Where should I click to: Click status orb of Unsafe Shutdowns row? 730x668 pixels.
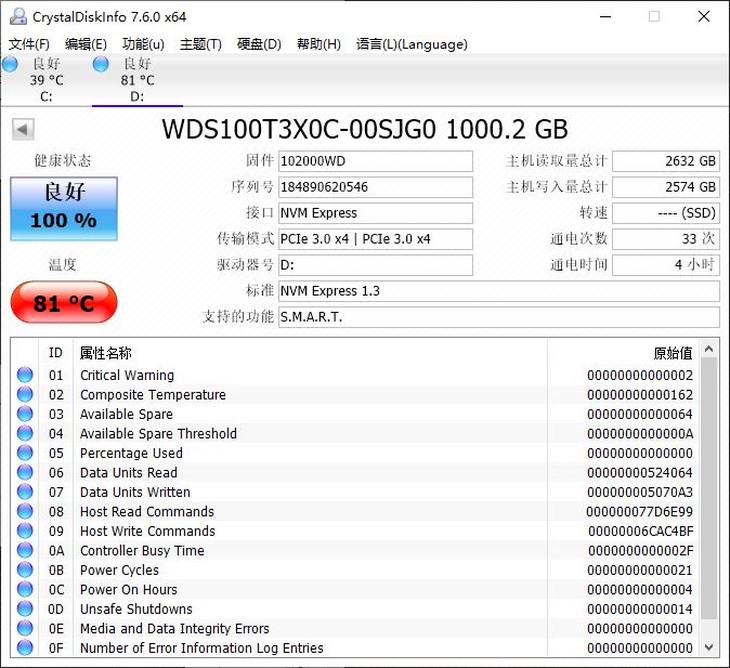pyautogui.click(x=25, y=609)
